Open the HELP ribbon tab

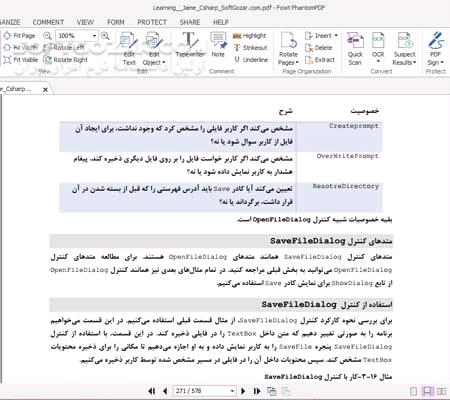pyautogui.click(x=221, y=22)
